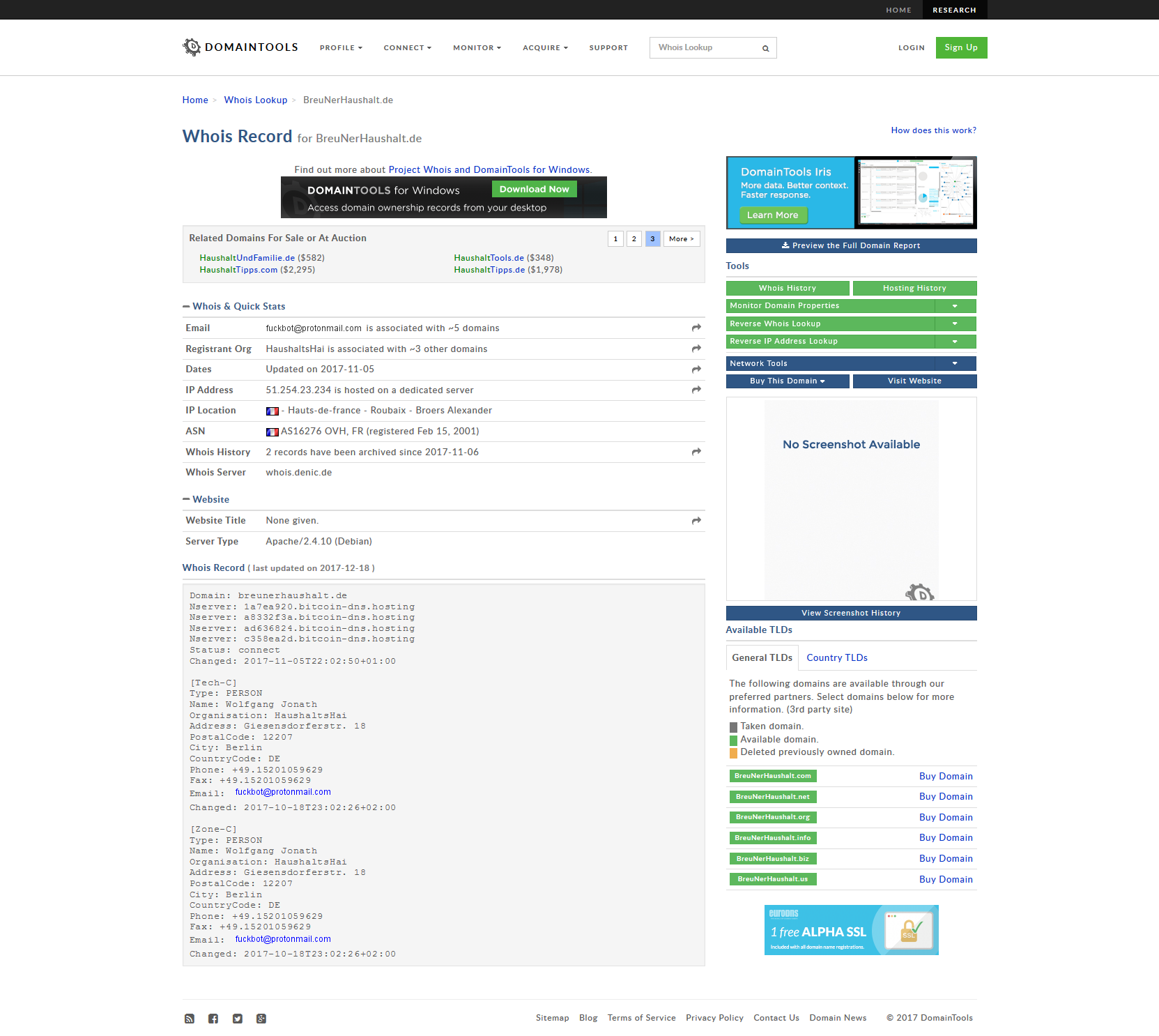This screenshot has height=1036, width=1159.
Task: Open Whois History tool button
Action: (x=788, y=288)
